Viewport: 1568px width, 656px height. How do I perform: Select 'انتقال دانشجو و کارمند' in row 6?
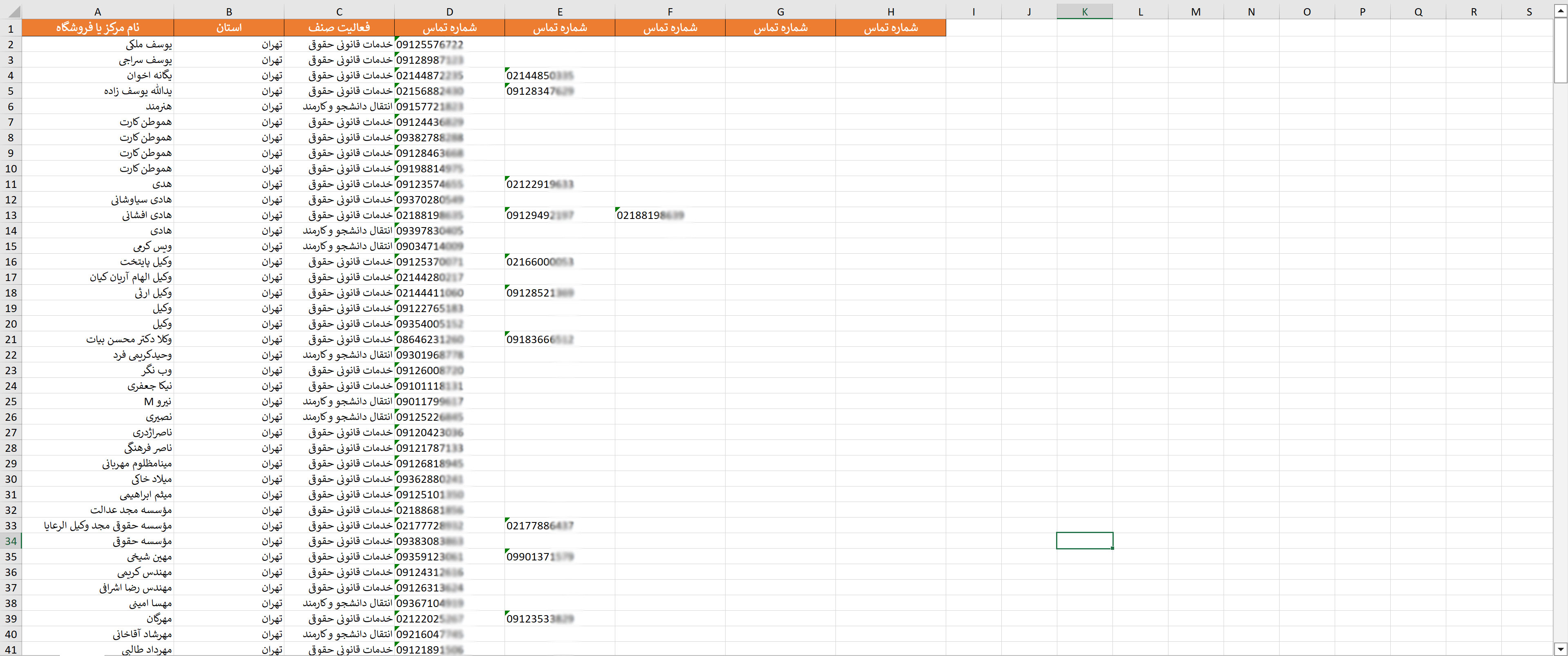[339, 107]
